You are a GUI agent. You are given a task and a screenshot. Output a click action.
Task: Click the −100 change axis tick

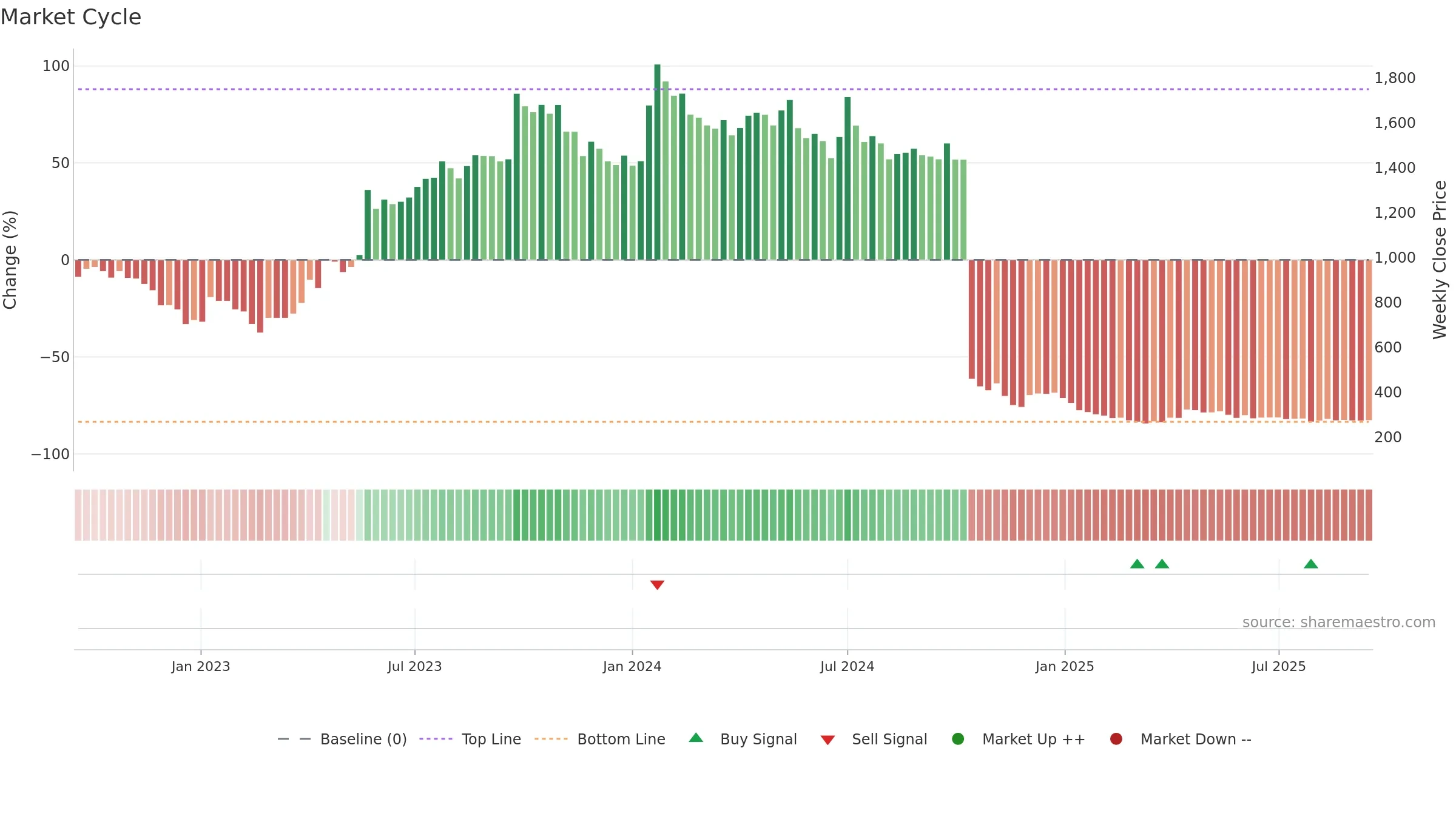(50, 454)
